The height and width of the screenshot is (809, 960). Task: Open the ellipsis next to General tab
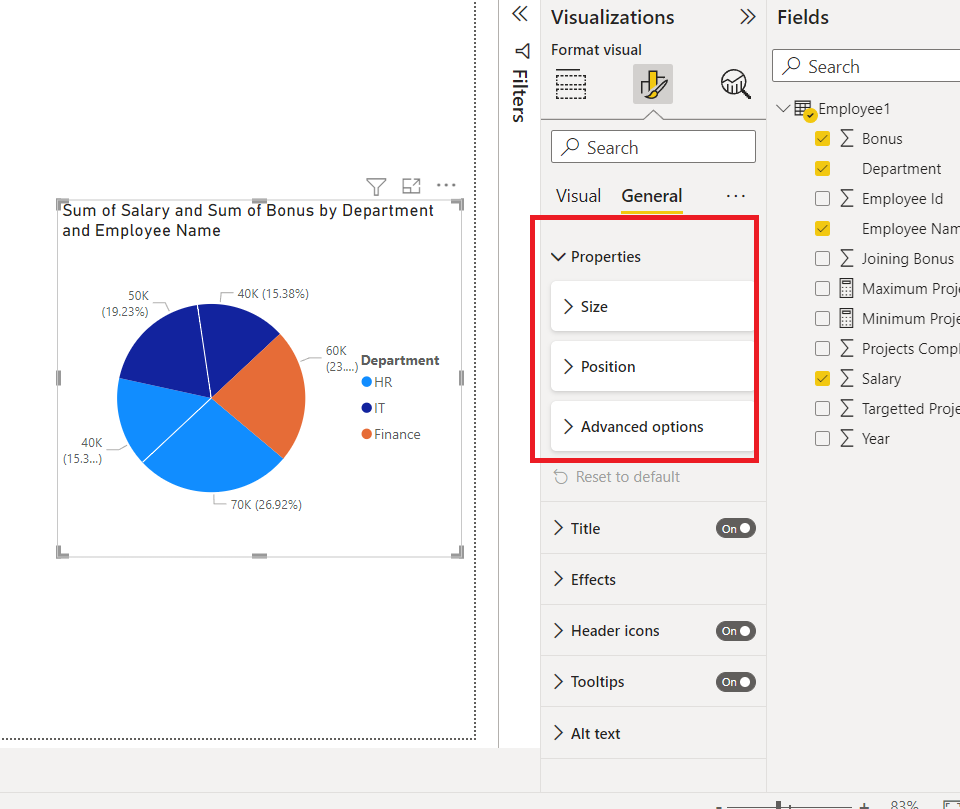pyautogui.click(x=736, y=196)
